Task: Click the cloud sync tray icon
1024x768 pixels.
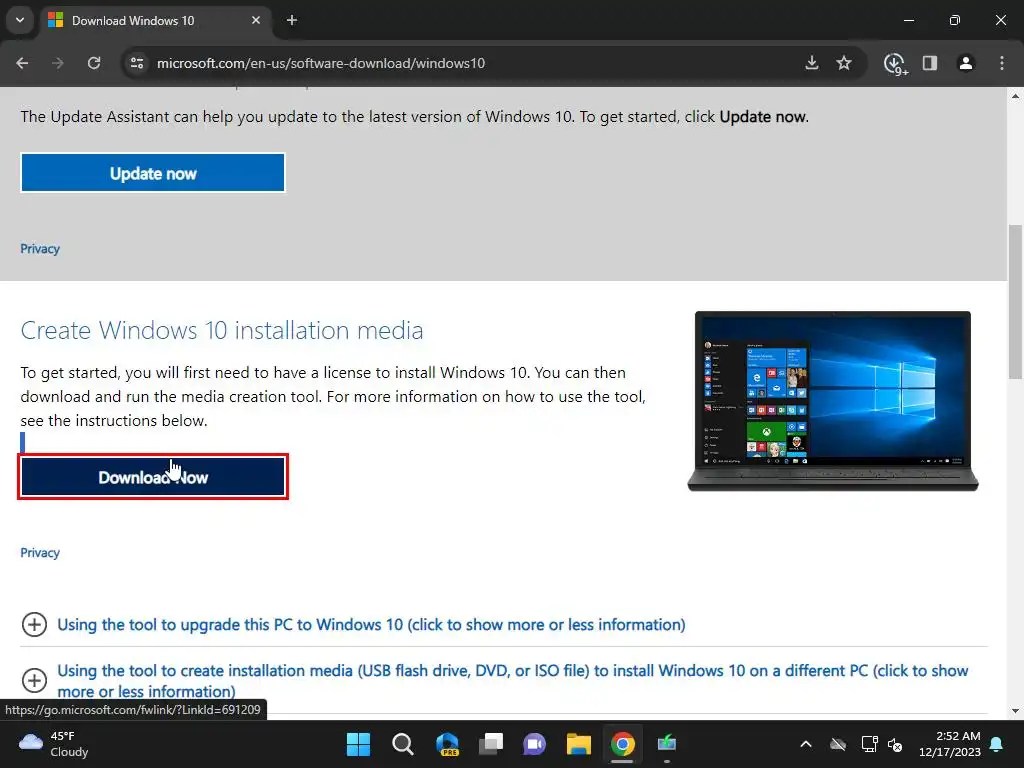Action: [838, 744]
